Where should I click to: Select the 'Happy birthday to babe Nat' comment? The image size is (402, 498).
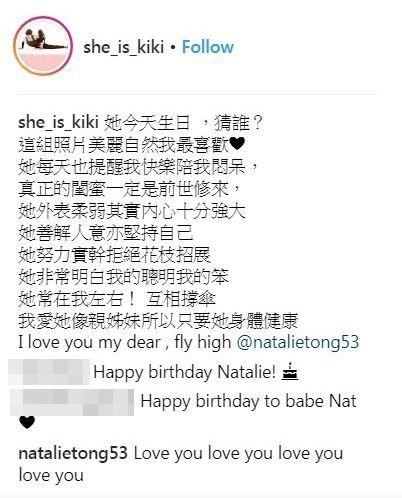coord(248,401)
